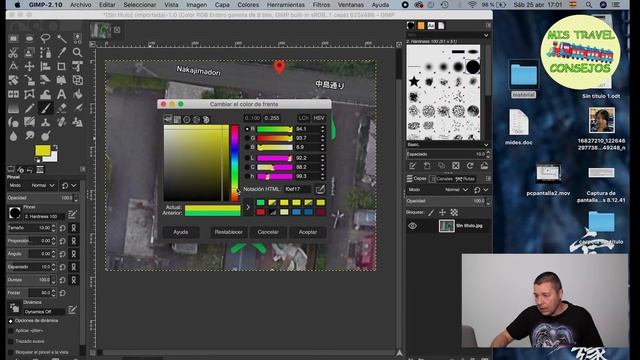Select the Smudge tool

tap(29, 136)
